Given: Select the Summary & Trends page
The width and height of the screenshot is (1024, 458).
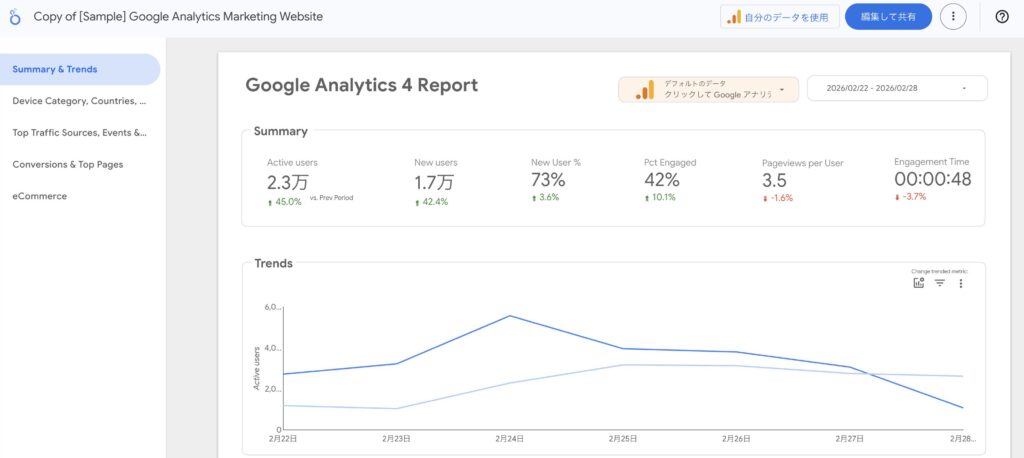Looking at the screenshot, I should [55, 69].
